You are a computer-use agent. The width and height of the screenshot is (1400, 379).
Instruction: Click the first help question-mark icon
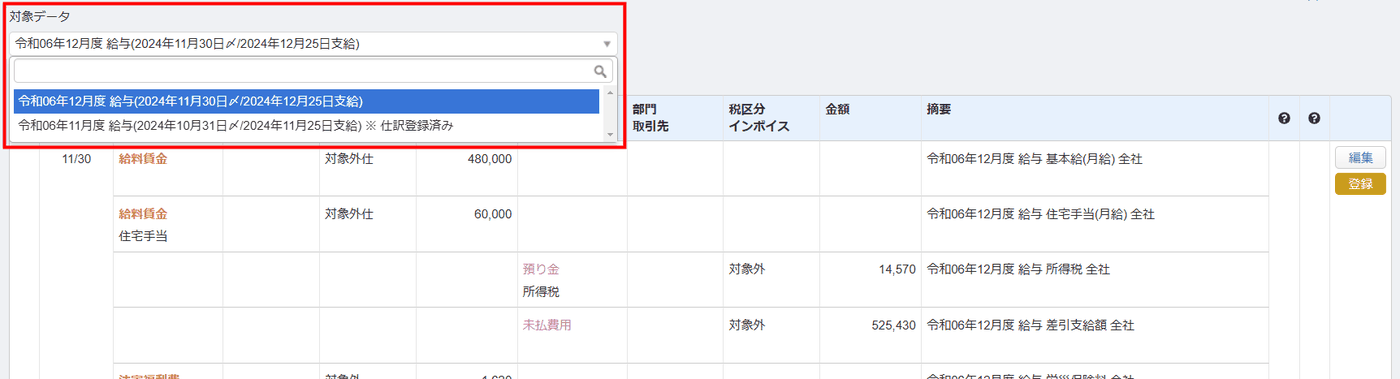[1284, 119]
